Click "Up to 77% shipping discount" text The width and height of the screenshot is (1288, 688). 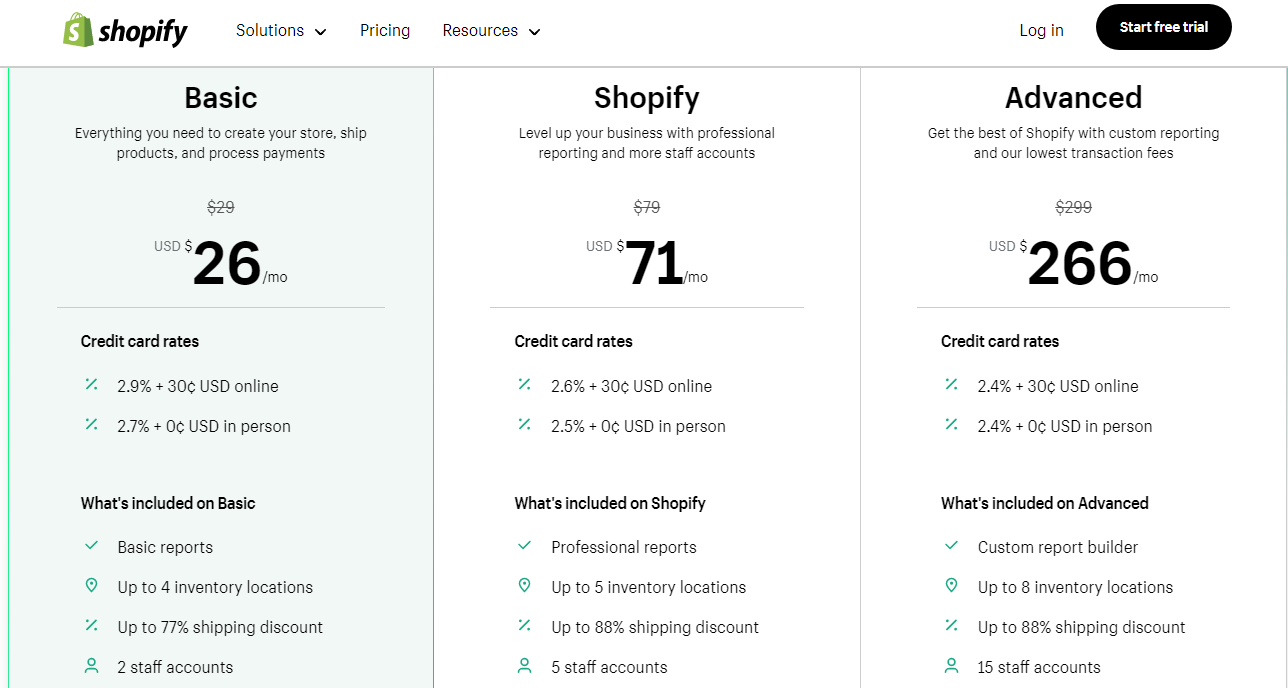coord(220,627)
